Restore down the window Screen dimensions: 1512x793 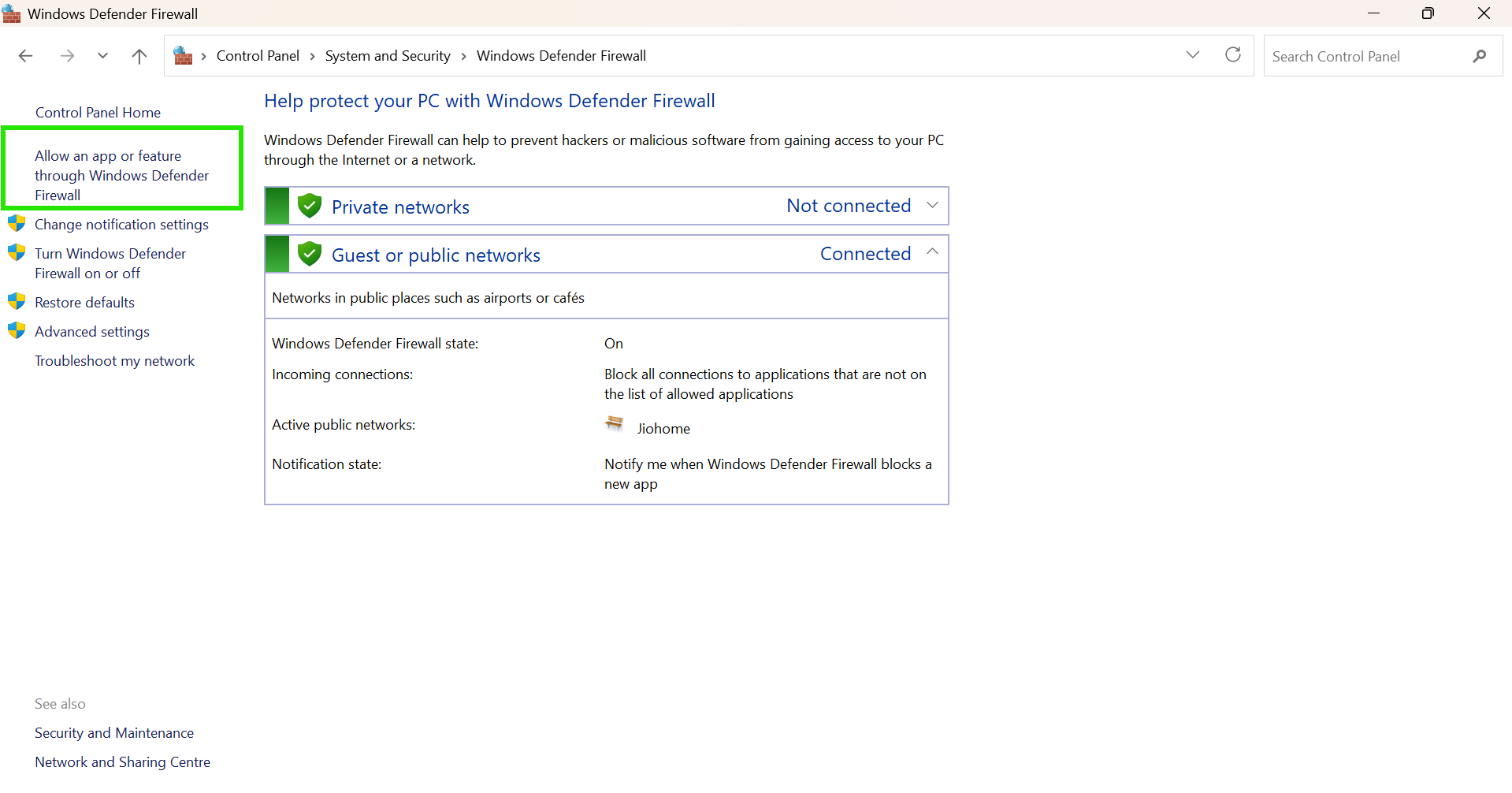pyautogui.click(x=1428, y=13)
